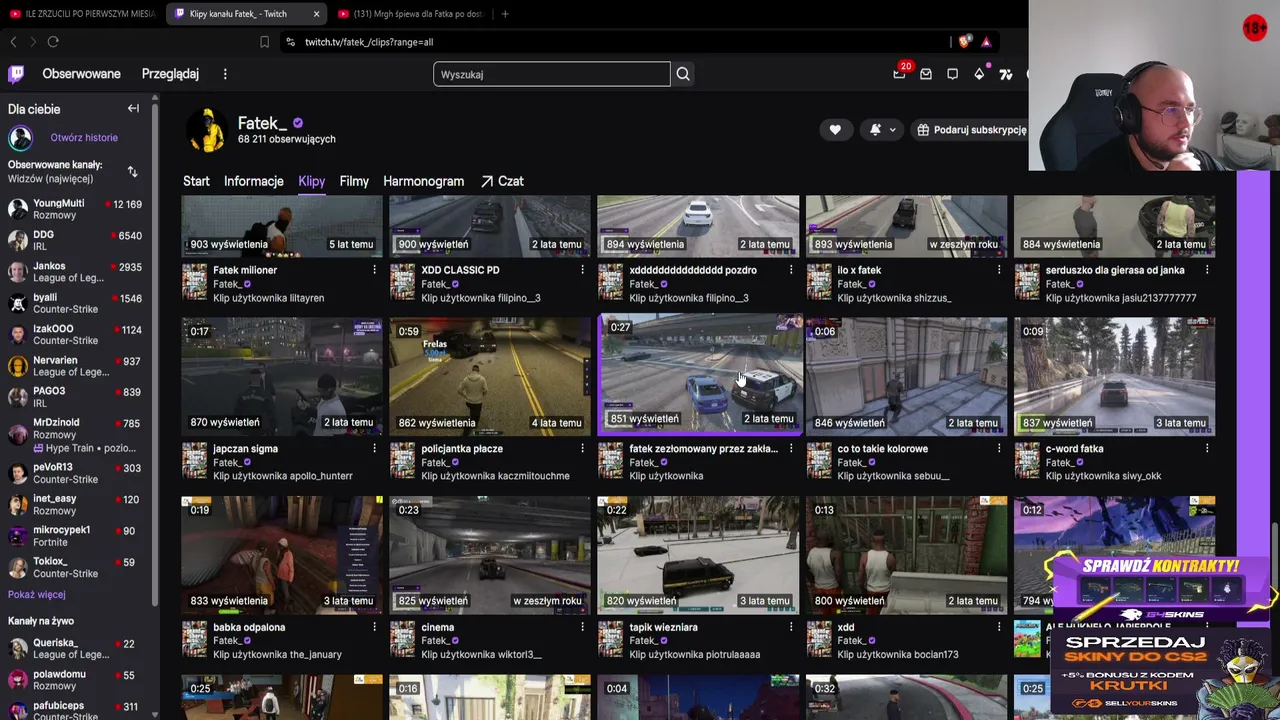Play the co to takie kolorowe clip thumbnail
The image size is (1280, 720).
click(x=906, y=377)
